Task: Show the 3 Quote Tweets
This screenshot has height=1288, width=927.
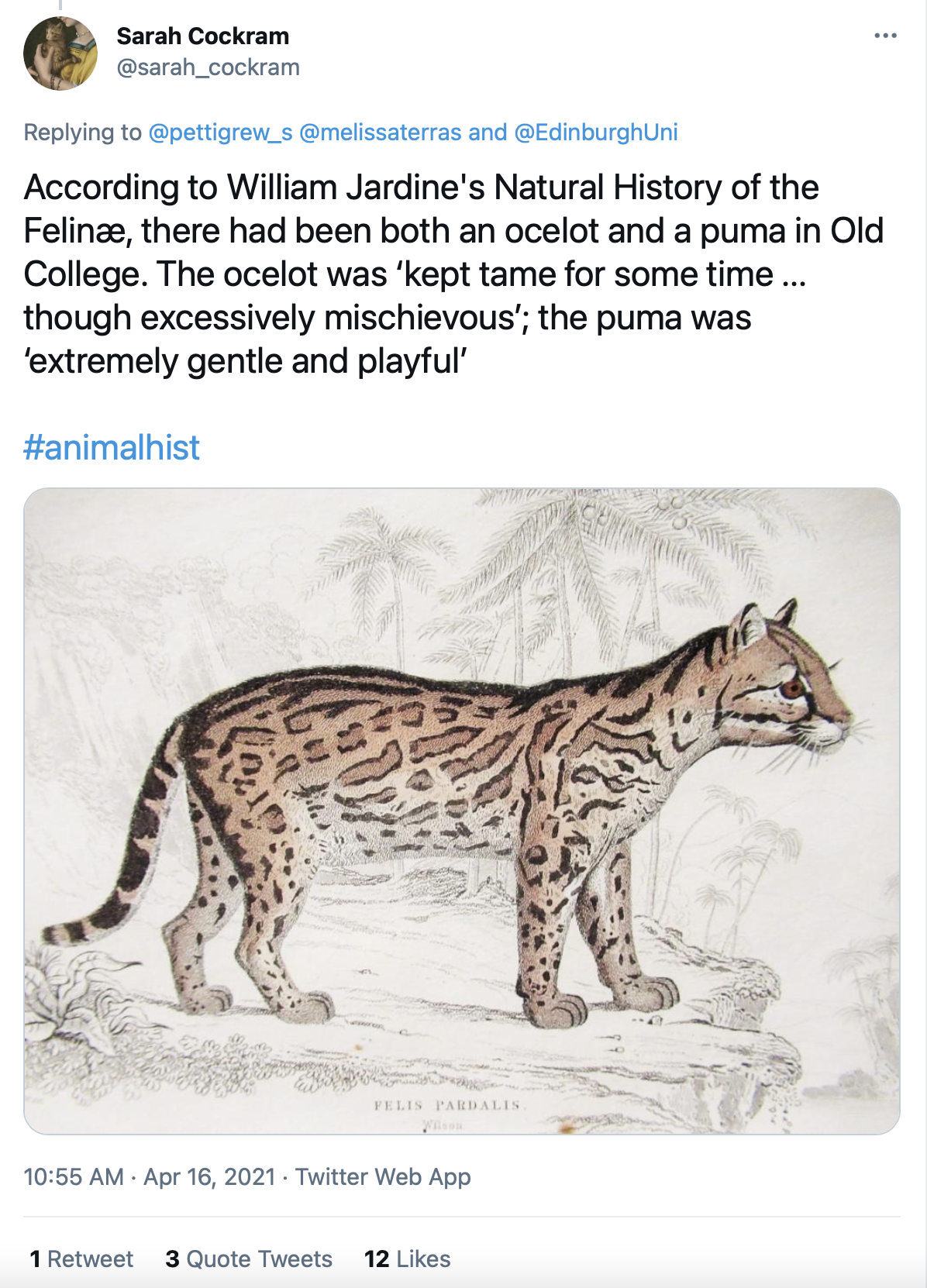Action: coord(249,1259)
